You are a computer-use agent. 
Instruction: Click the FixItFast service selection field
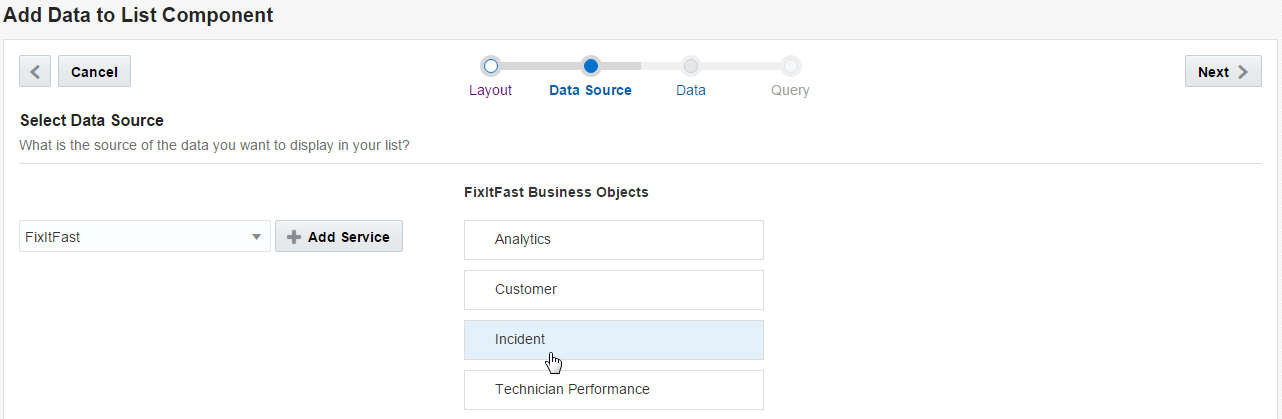[x=130, y=237]
